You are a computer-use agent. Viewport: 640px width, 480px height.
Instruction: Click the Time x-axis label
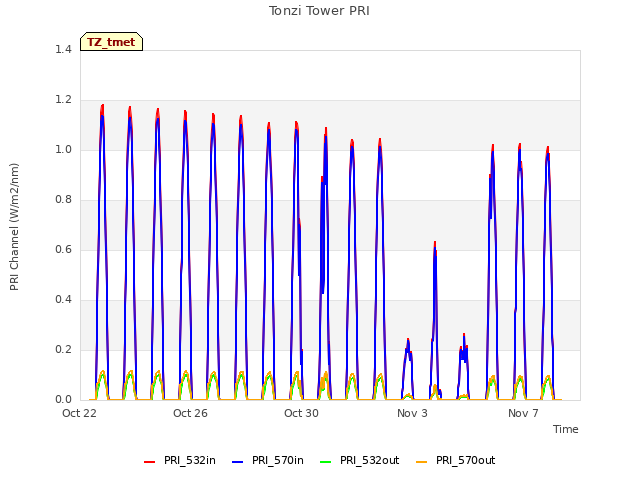pyautogui.click(x=566, y=429)
